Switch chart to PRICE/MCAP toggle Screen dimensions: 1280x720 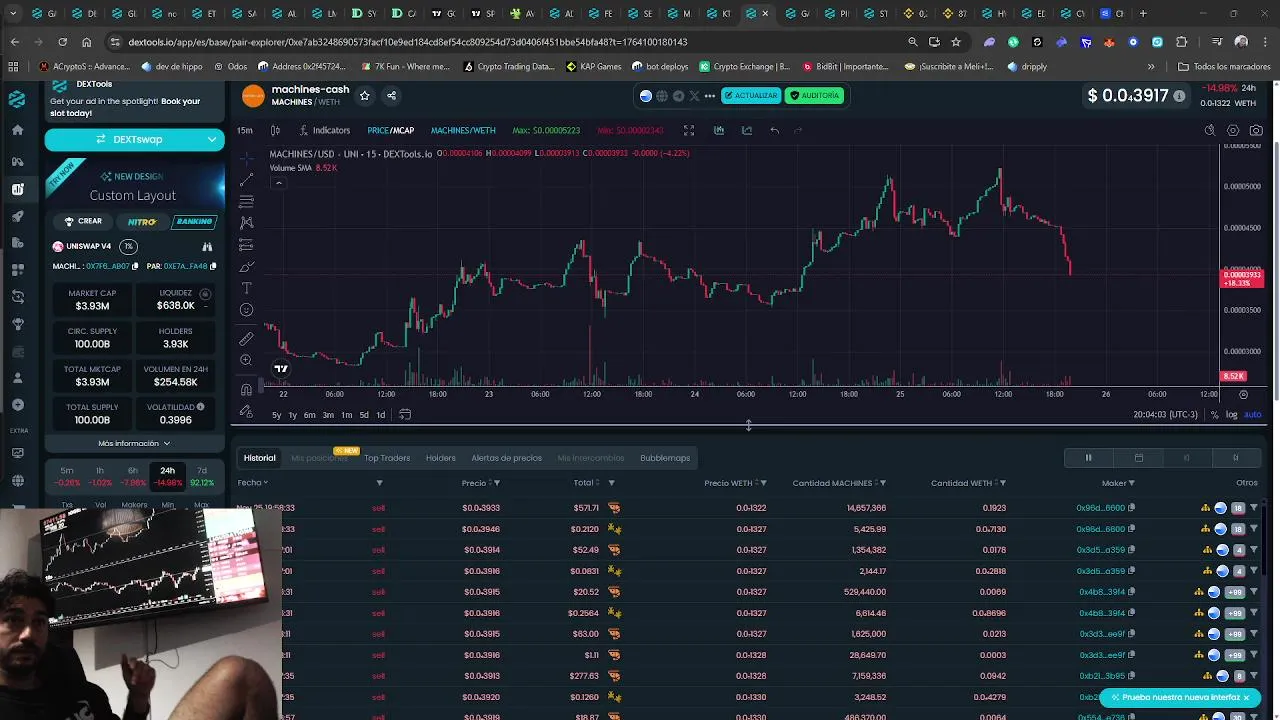point(390,130)
